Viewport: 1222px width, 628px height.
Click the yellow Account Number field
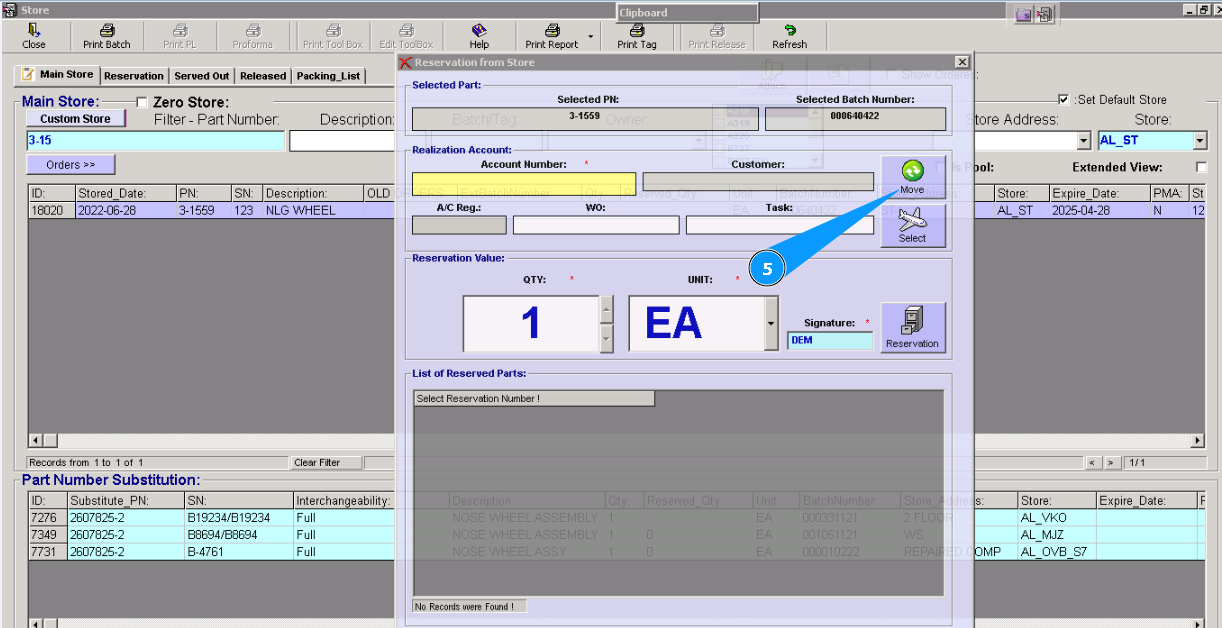523,182
